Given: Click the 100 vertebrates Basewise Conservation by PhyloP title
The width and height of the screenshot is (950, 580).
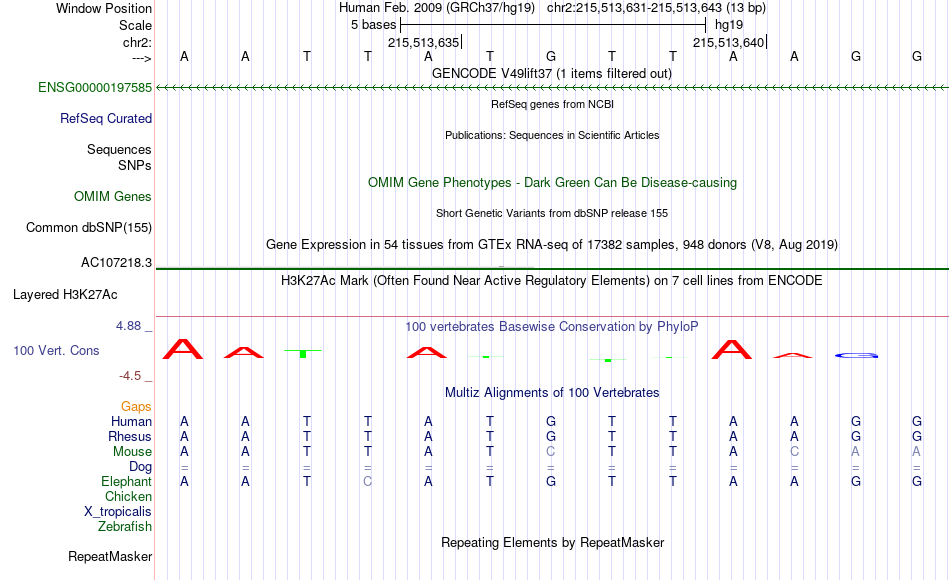Looking at the screenshot, I should (x=552, y=327).
